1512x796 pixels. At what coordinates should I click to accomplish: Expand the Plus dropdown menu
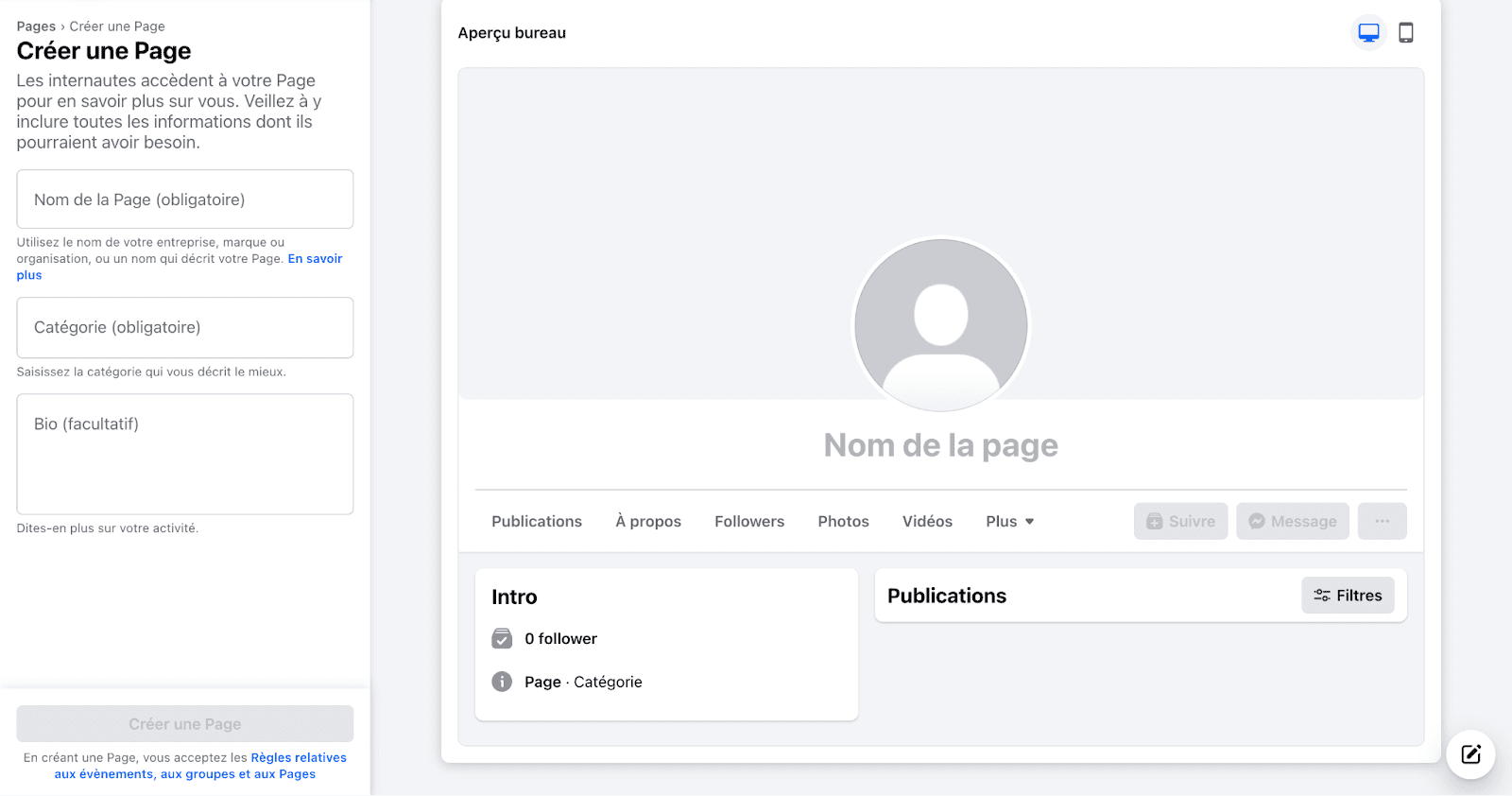point(1010,522)
